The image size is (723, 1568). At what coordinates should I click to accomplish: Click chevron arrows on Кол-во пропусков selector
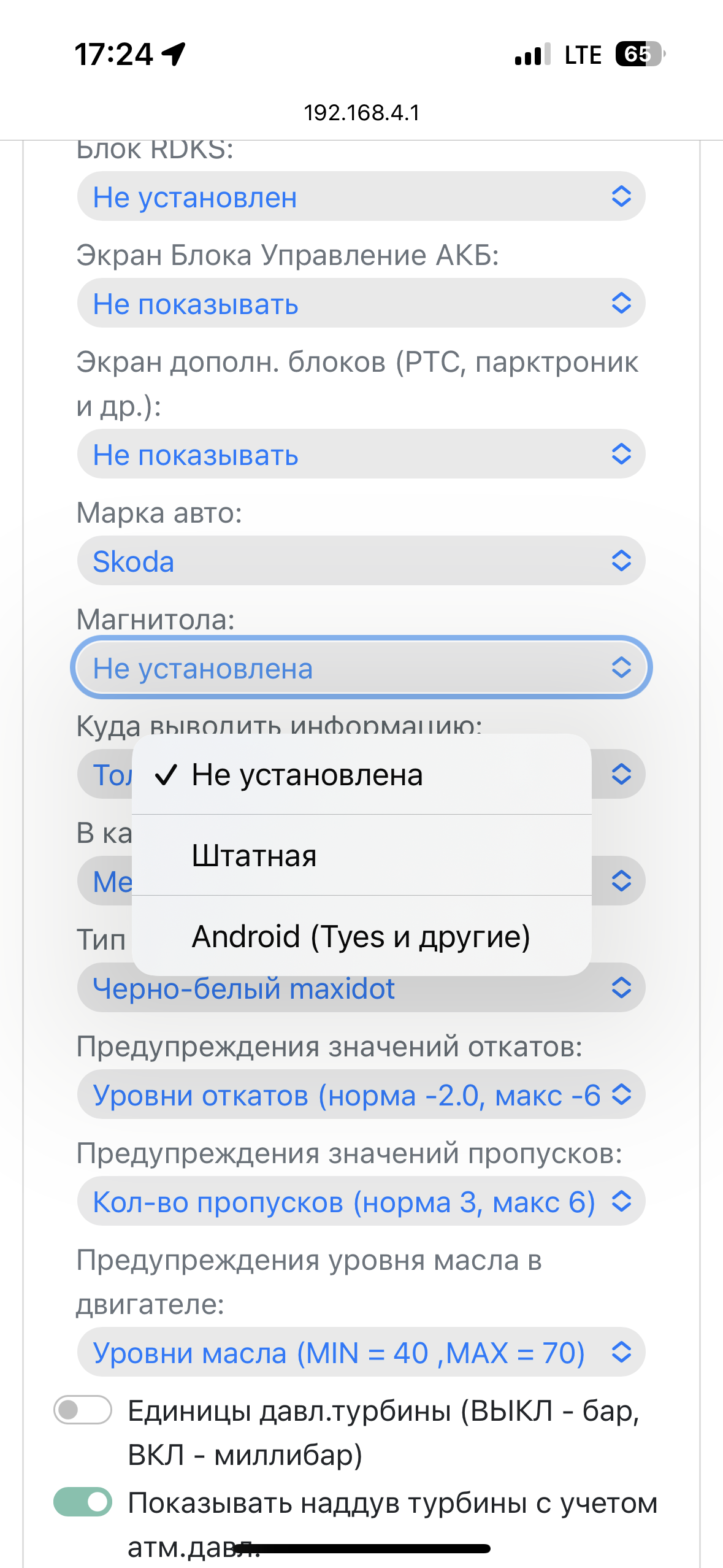tap(621, 1201)
